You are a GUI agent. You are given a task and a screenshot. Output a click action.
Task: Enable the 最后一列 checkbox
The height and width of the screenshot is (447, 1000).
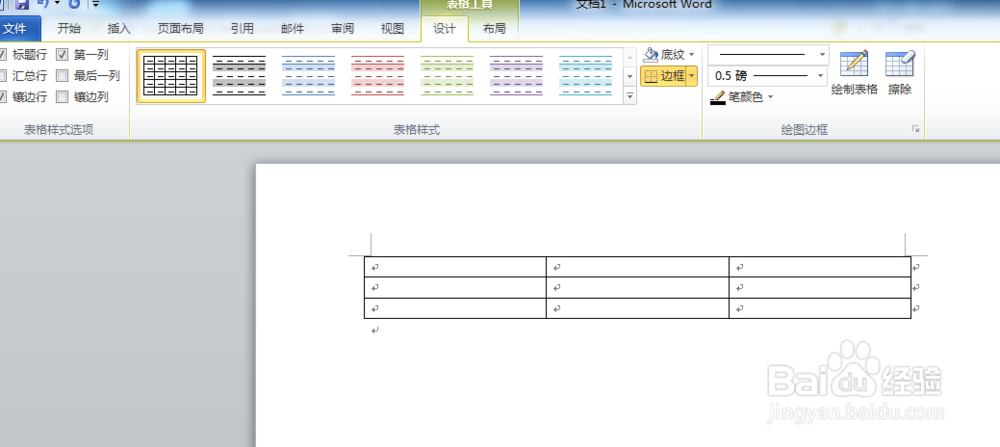tap(62, 76)
